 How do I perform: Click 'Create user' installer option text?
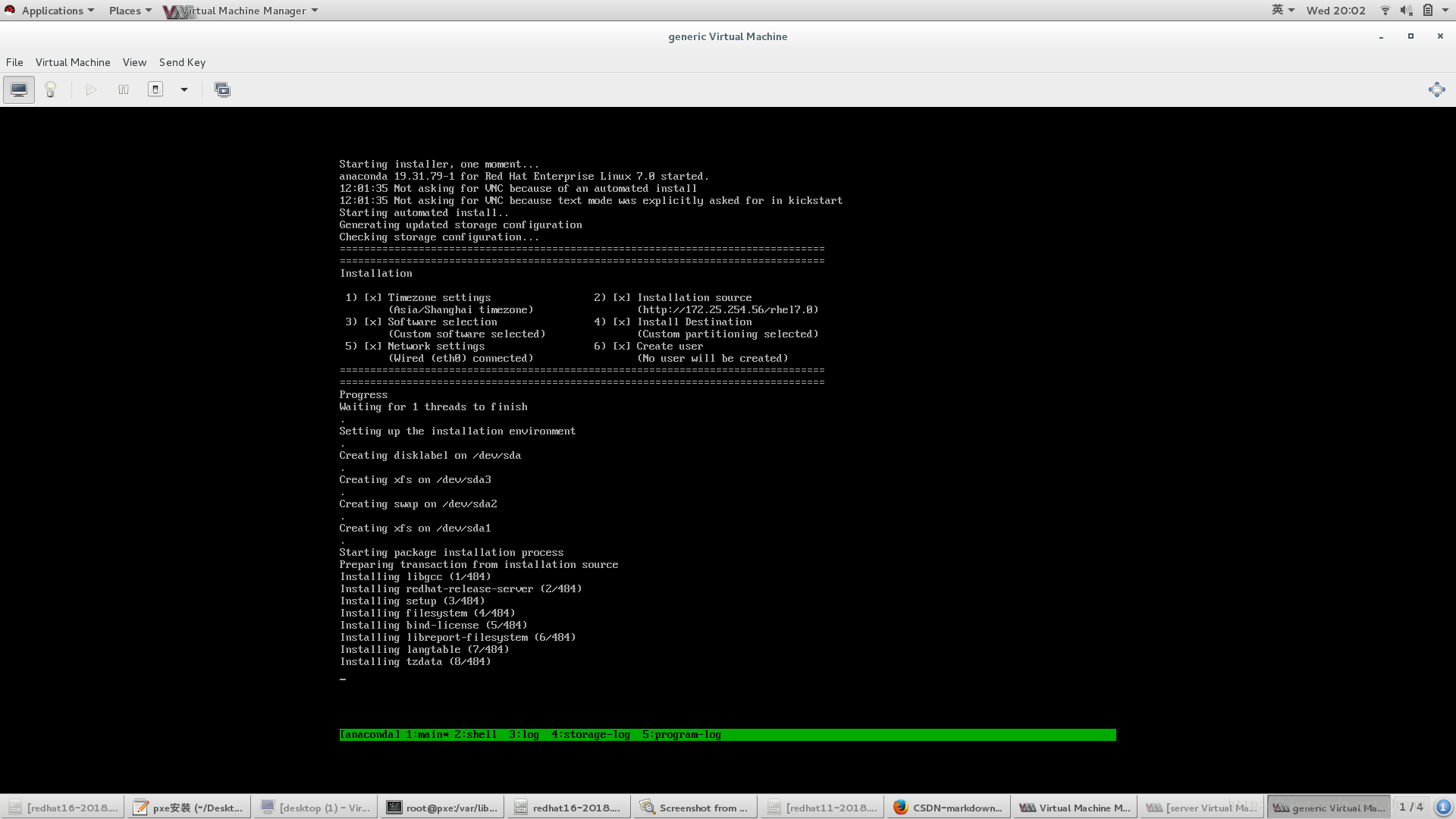point(670,347)
